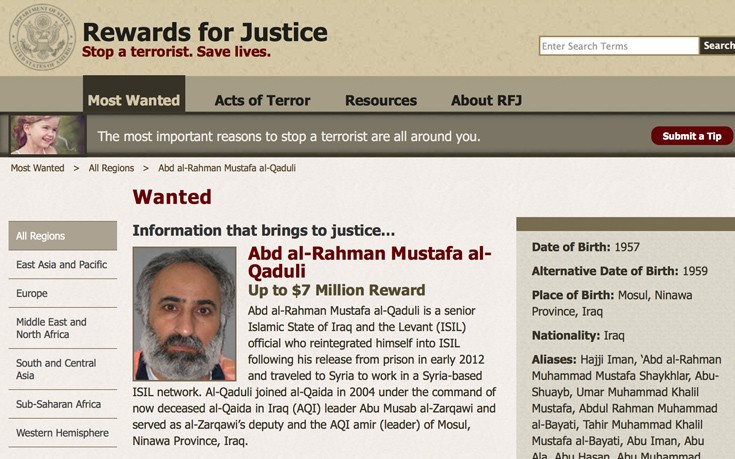Select the Sub-Saharan Africa region
Viewport: 735px width, 459px height.
pyautogui.click(x=62, y=404)
